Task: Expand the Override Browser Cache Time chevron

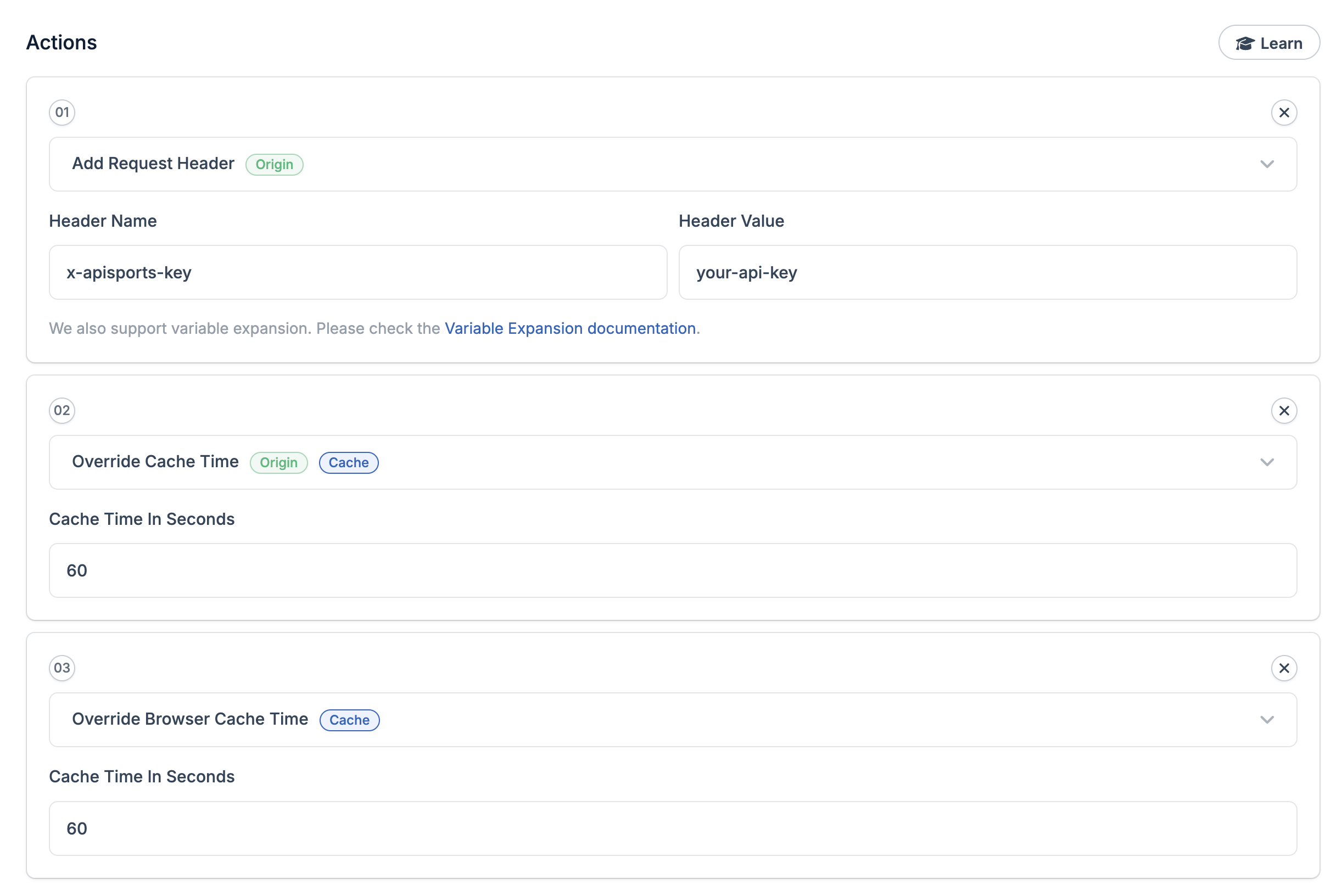Action: (1267, 720)
